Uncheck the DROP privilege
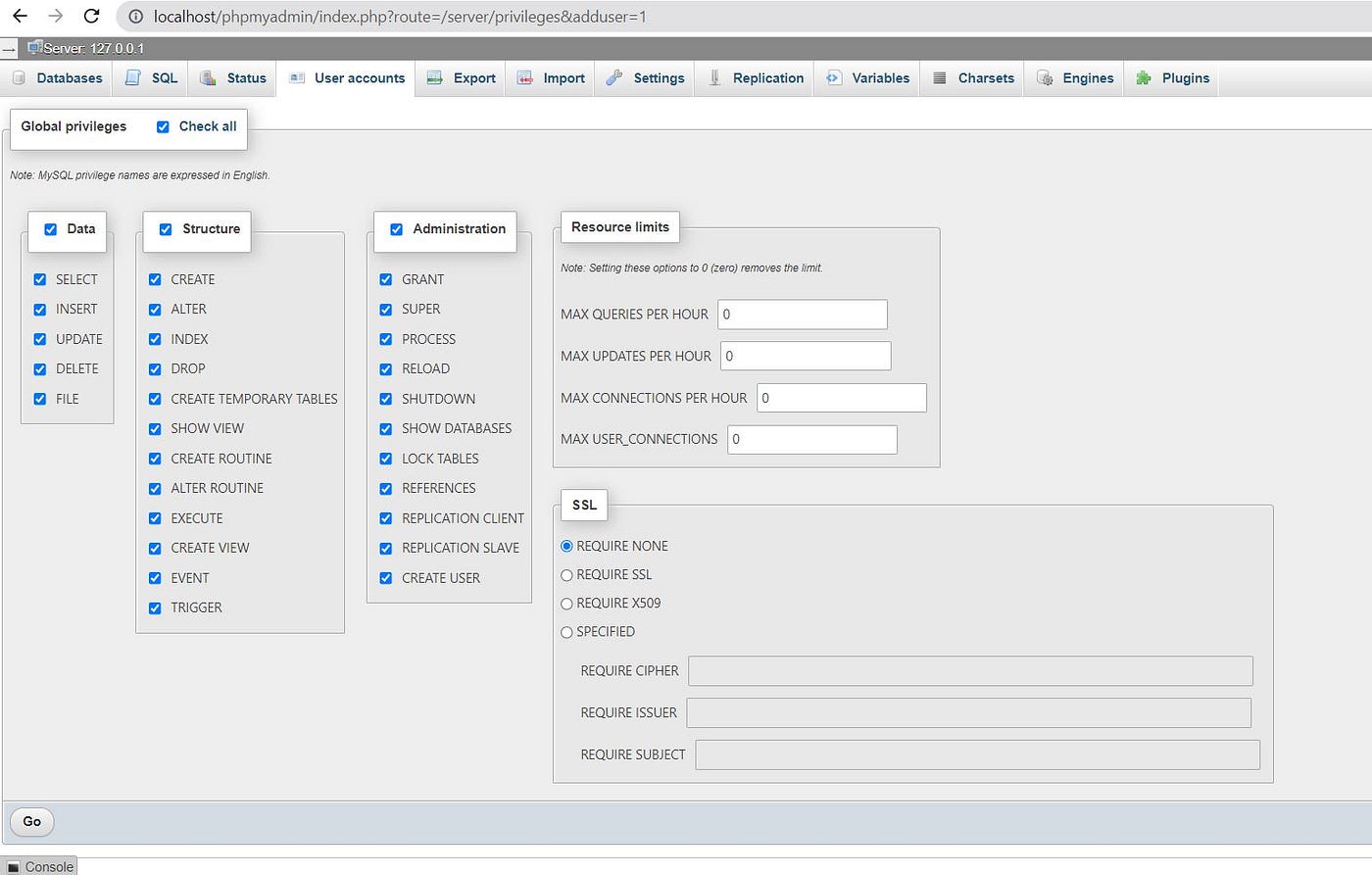The image size is (1372, 875). tap(155, 369)
